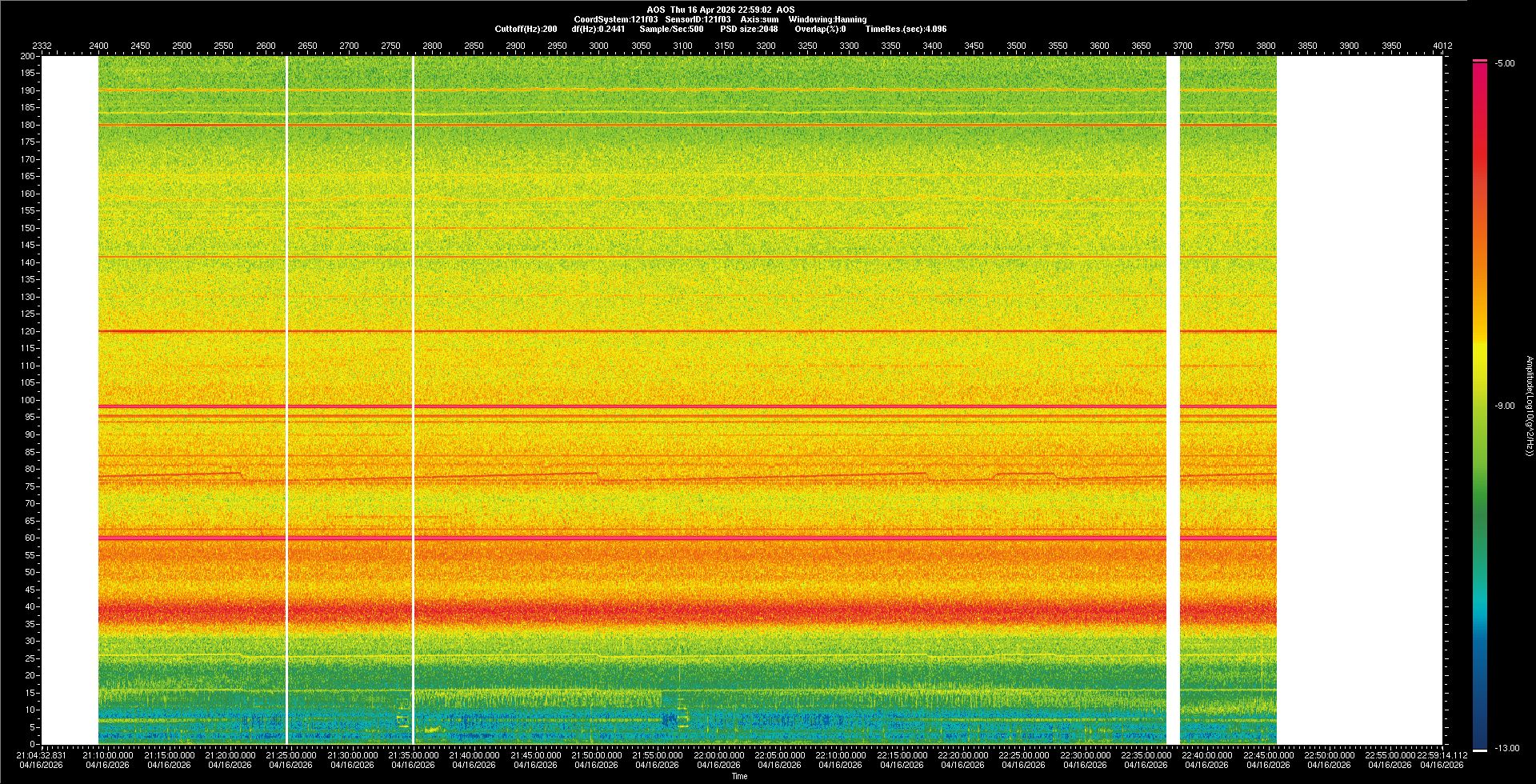Click the SensorID:121f03 header label
This screenshot has width=1536, height=784.
click(698, 19)
